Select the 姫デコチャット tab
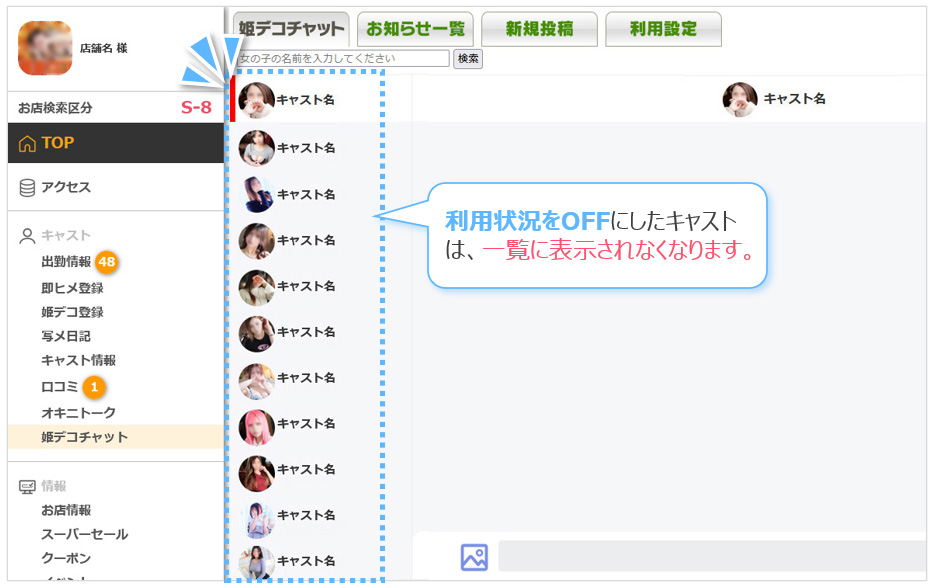Screen dimensions: 935x588 (x=291, y=29)
